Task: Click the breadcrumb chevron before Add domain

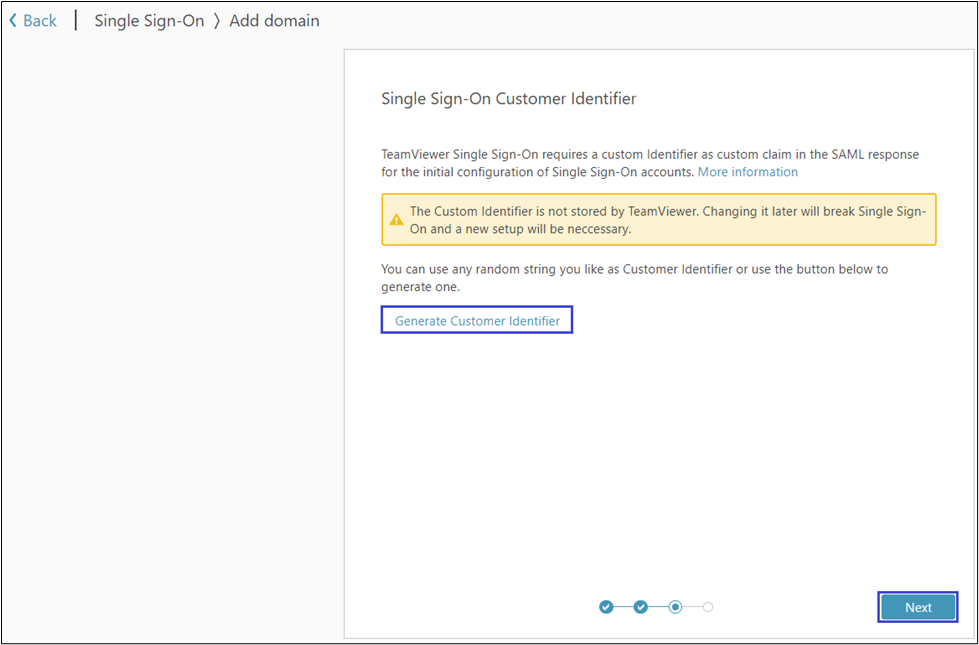Action: [x=216, y=21]
